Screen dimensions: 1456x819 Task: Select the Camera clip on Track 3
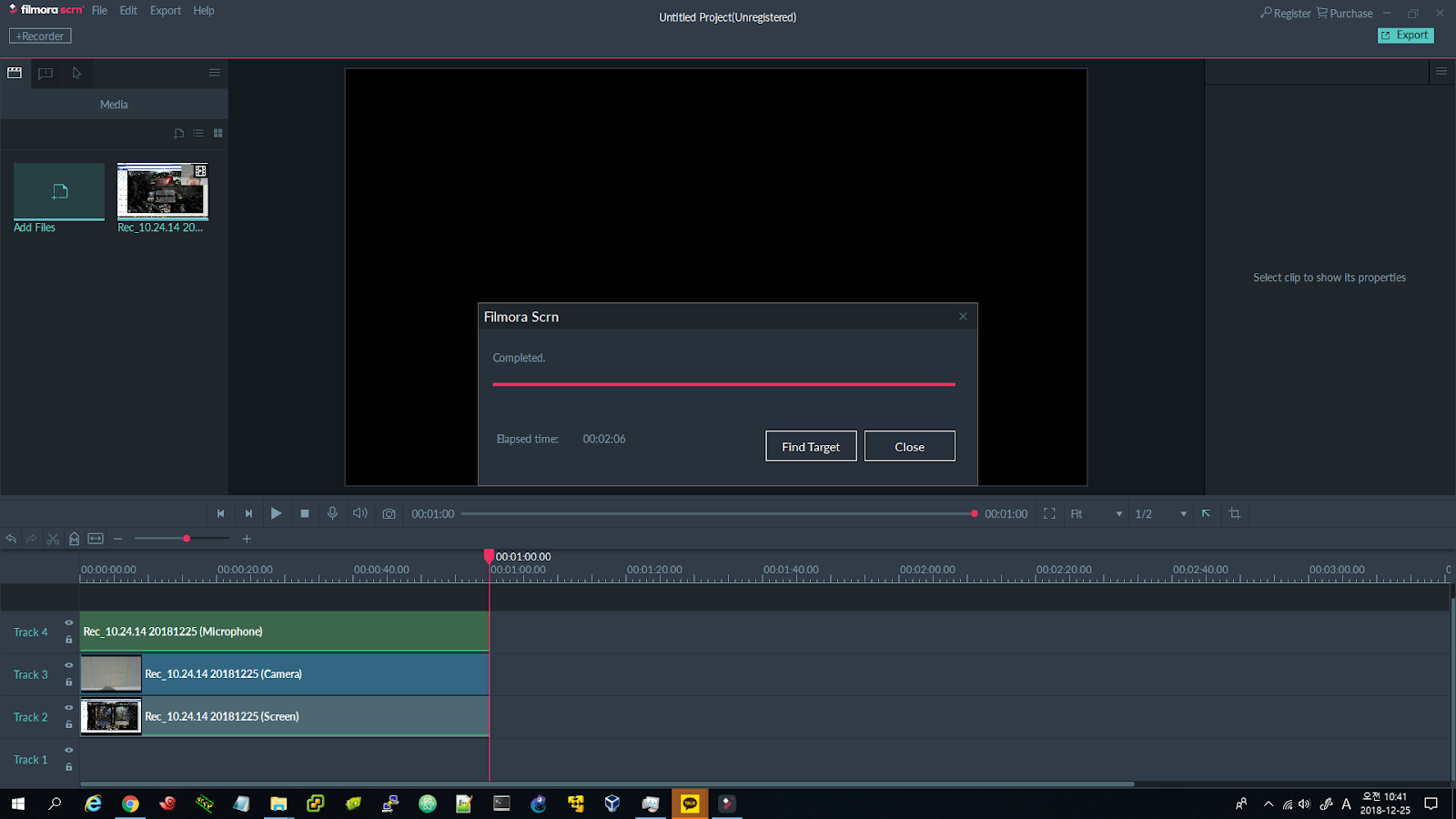[285, 674]
